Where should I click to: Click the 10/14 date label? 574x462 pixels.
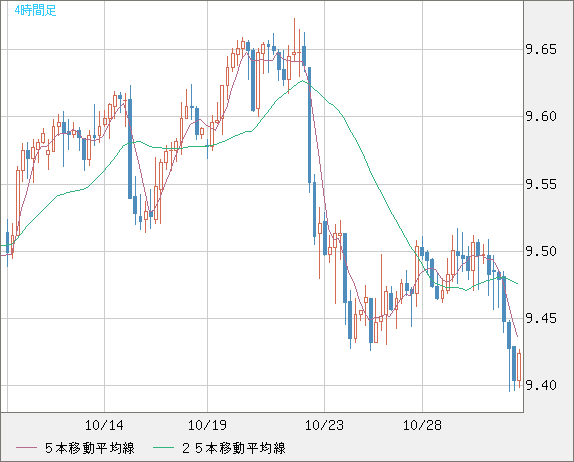104,425
